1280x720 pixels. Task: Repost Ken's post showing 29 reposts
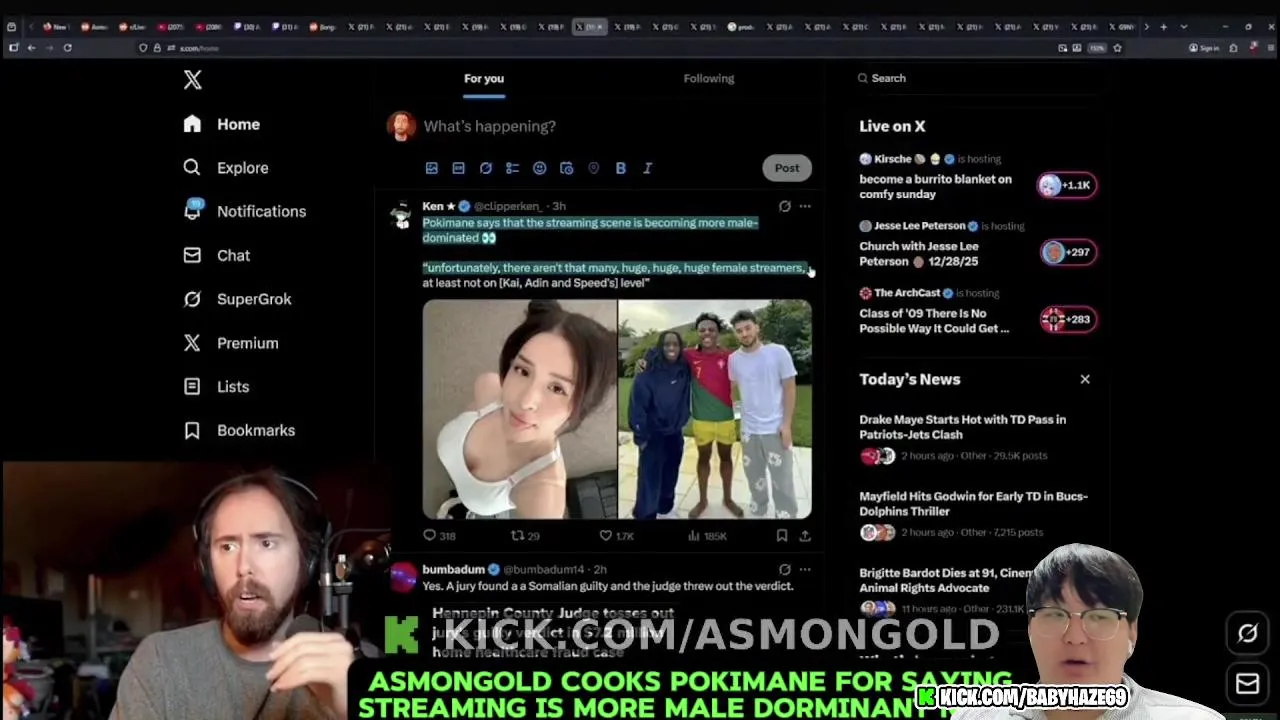525,536
